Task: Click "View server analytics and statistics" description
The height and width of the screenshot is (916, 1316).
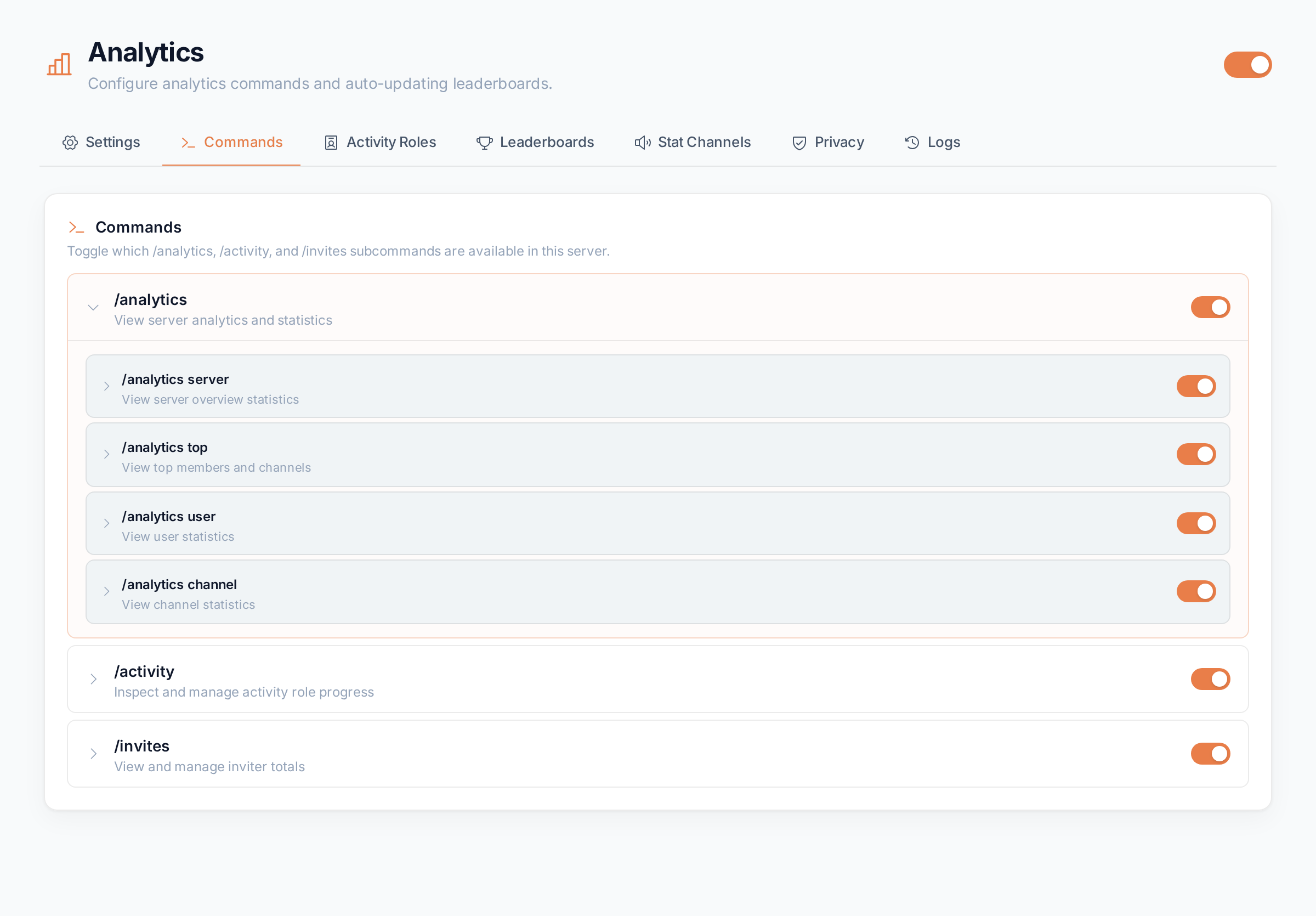Action: pyautogui.click(x=223, y=320)
